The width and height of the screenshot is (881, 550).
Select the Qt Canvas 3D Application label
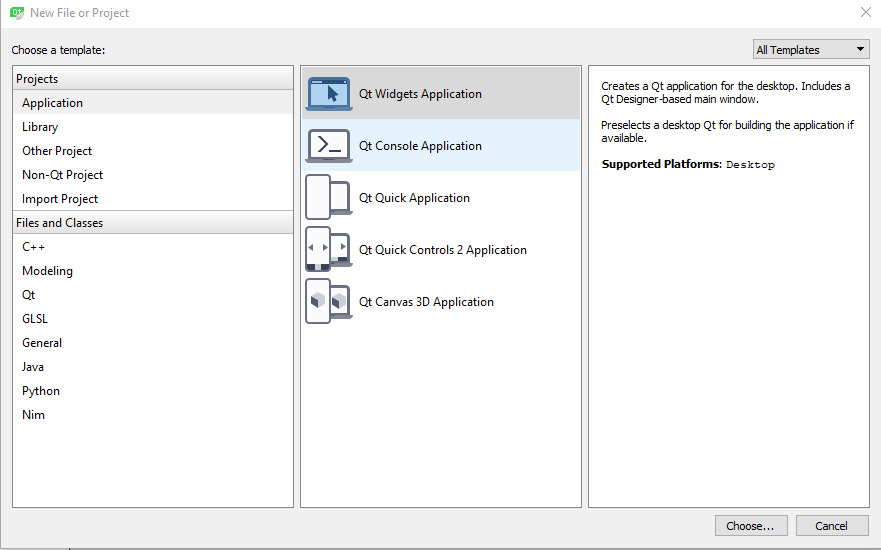coord(426,302)
